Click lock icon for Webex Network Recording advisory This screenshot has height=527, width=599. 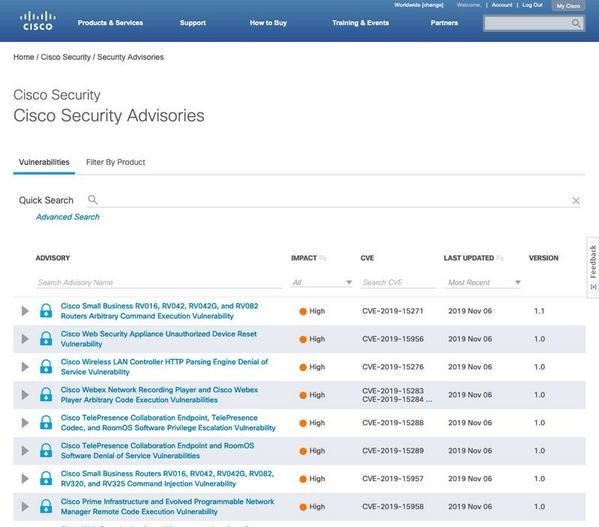[46, 394]
